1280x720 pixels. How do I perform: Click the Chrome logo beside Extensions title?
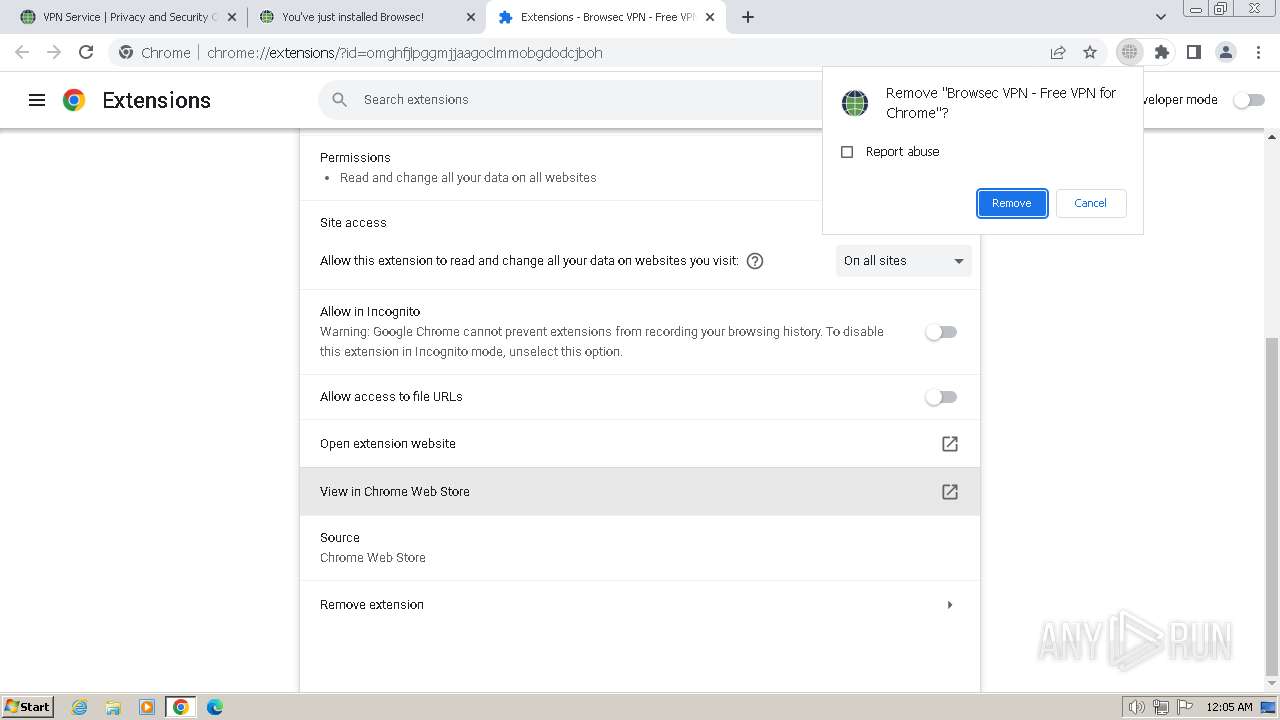coord(74,100)
